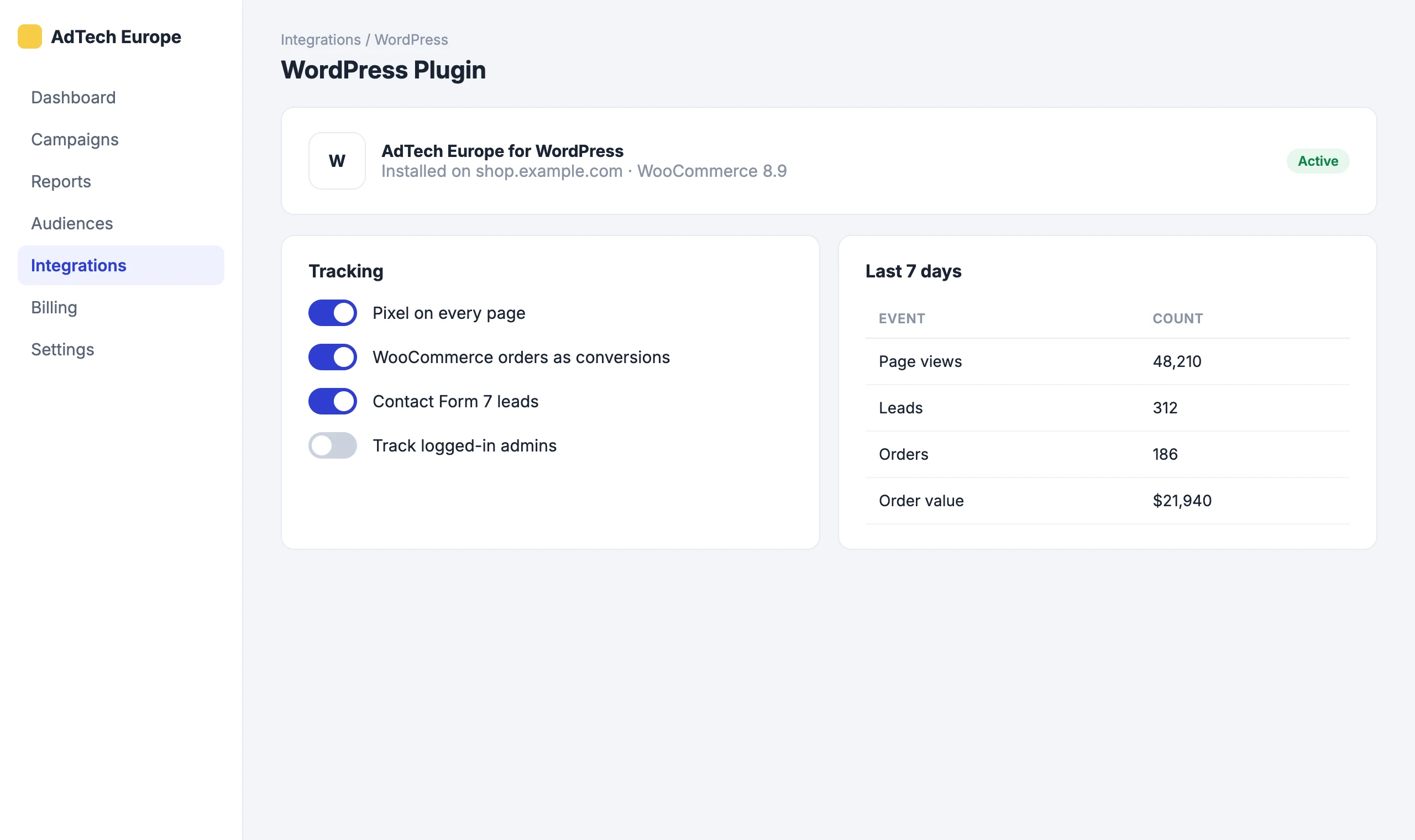Click the $21,940 order value
The height and width of the screenshot is (840, 1415).
coord(1182,500)
